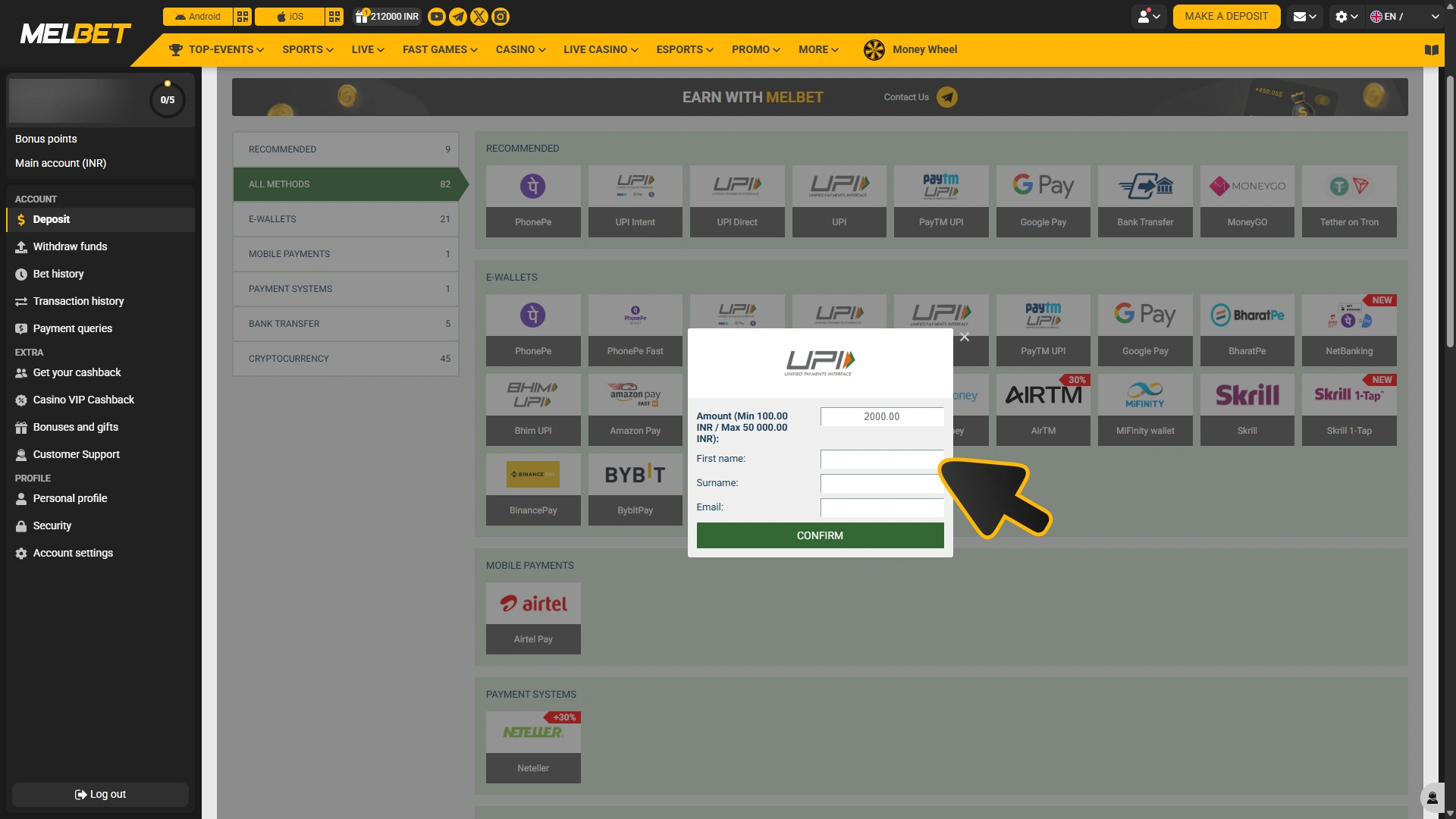Select AirTM e-wallet
Image resolution: width=1456 pixels, height=819 pixels.
(1043, 409)
